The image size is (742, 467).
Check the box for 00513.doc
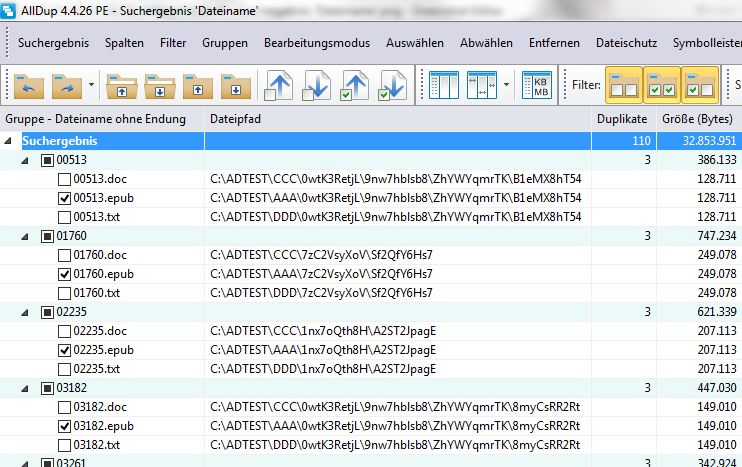(64, 179)
